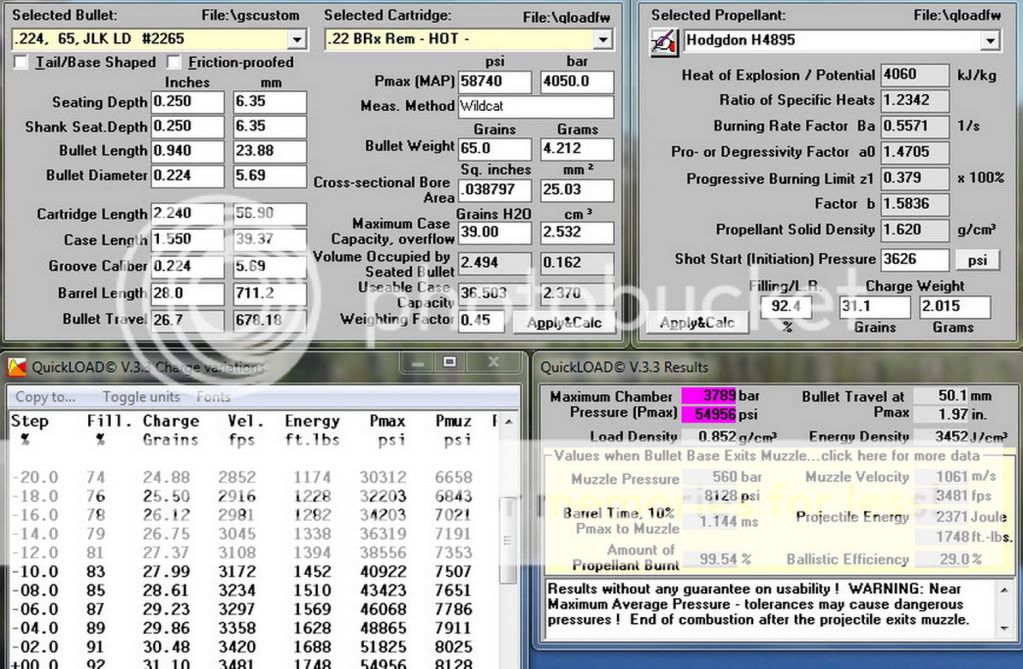This screenshot has width=1023, height=669.
Task: Click the Pmax (MAP) bar field
Action: tap(577, 82)
